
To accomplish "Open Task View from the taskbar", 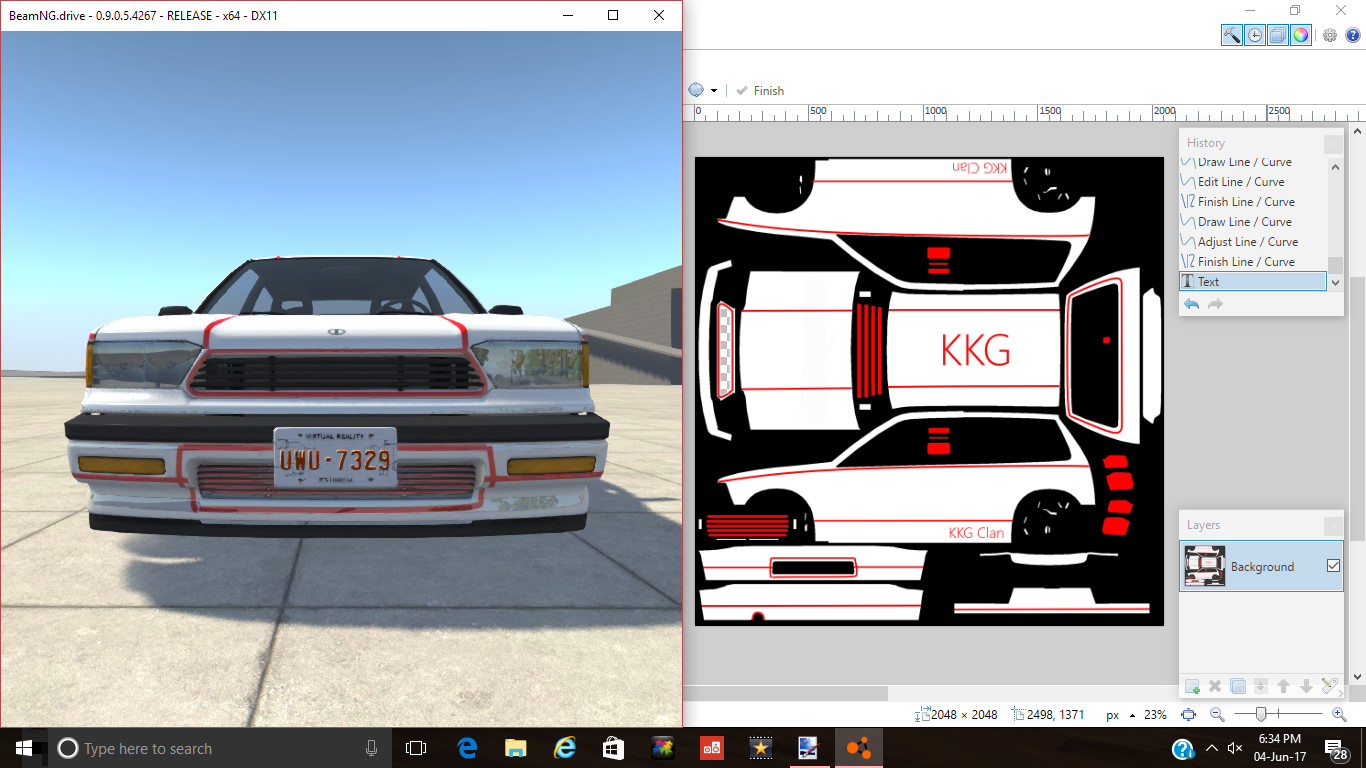I will point(416,748).
